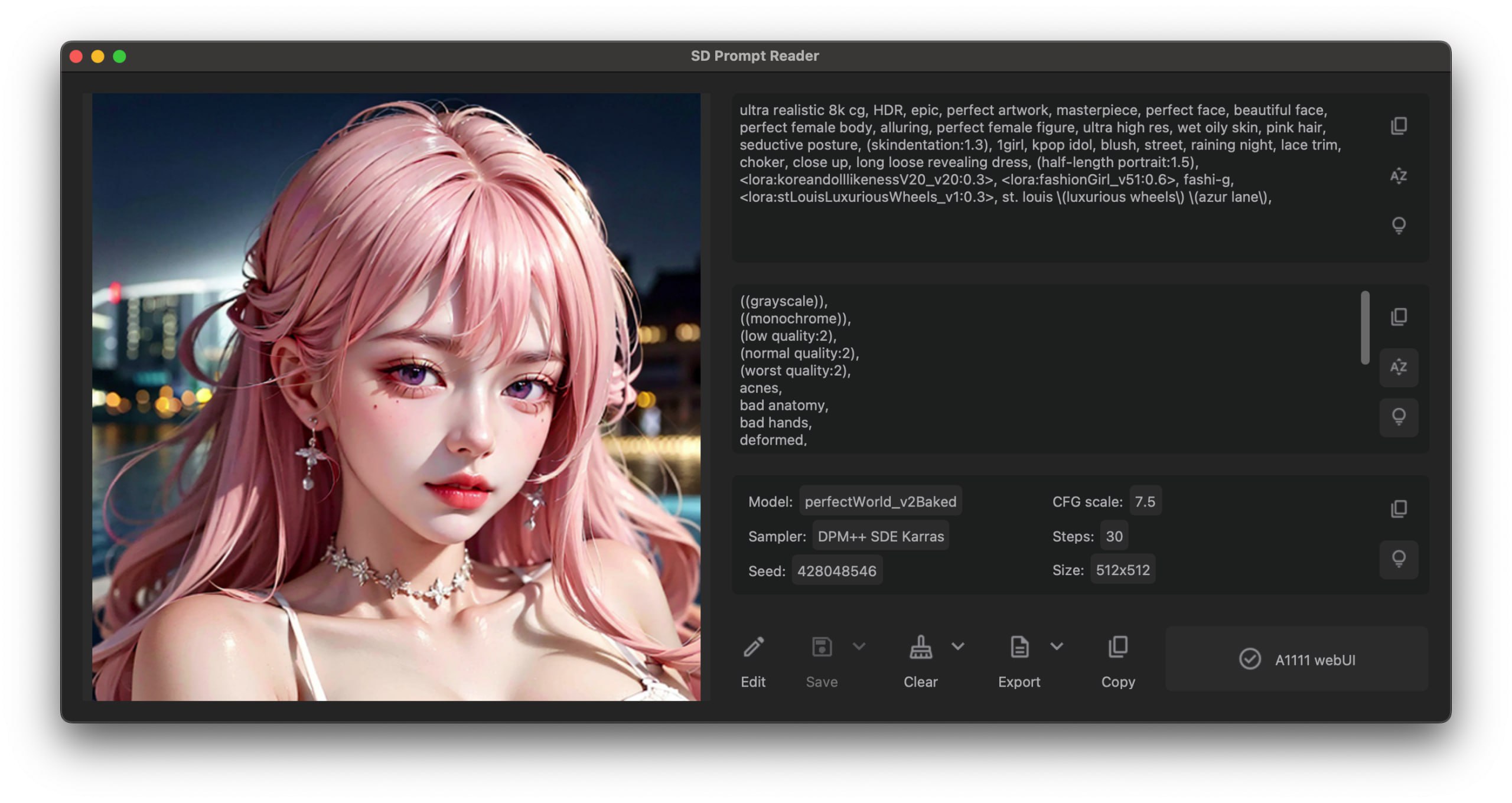This screenshot has width=1512, height=803.
Task: Expand the Clear options dropdown arrow
Action: 958,647
